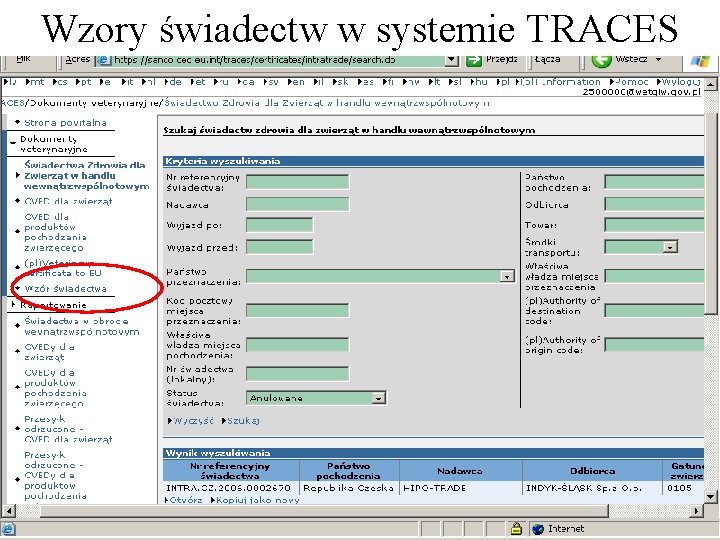Click the Odbiorca input field
This screenshot has height=540, width=720.
point(655,204)
